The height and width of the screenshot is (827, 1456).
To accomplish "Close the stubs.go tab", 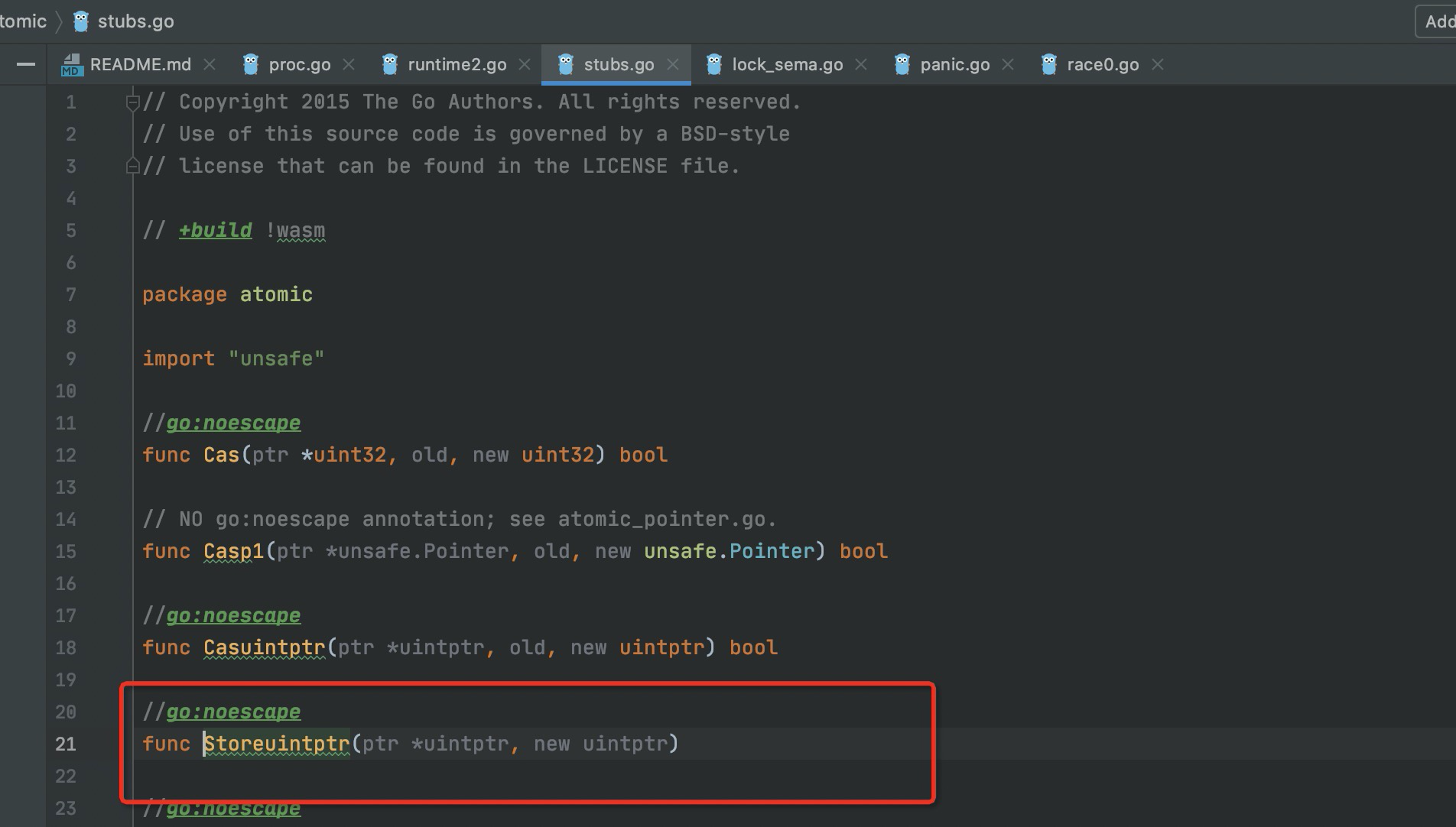I will tap(673, 65).
